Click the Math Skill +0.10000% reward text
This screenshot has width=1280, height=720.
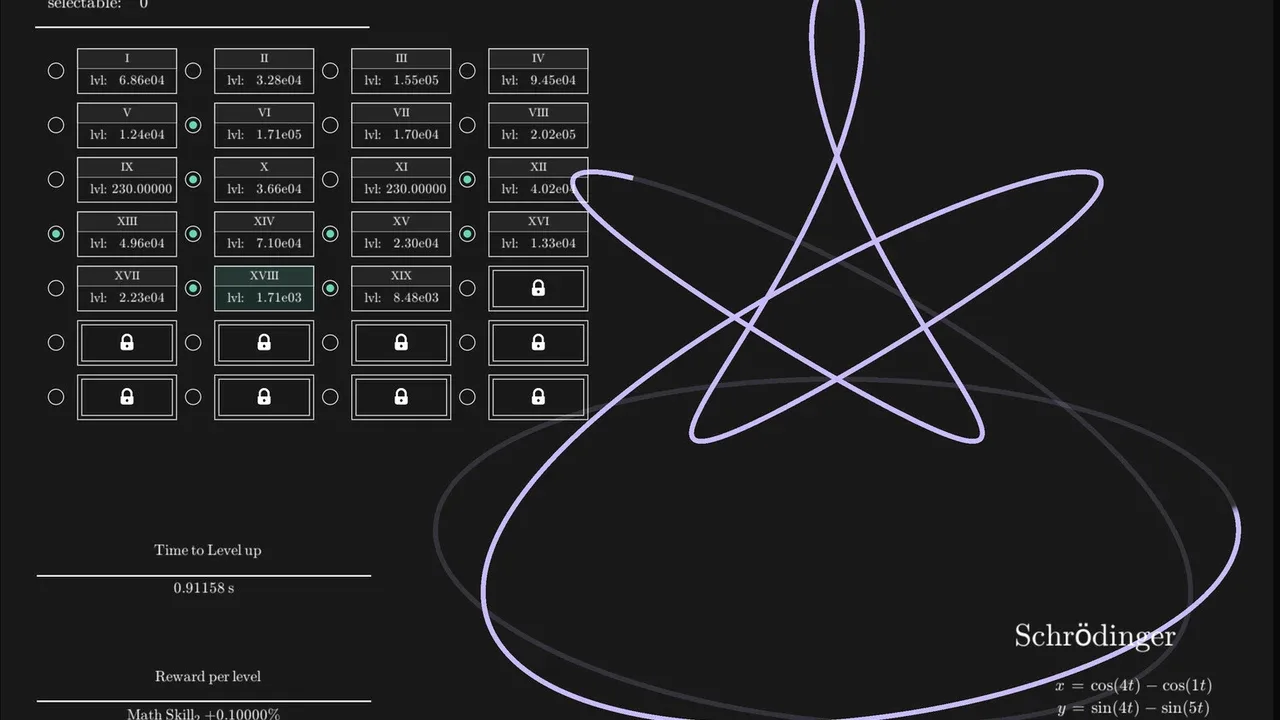[204, 714]
